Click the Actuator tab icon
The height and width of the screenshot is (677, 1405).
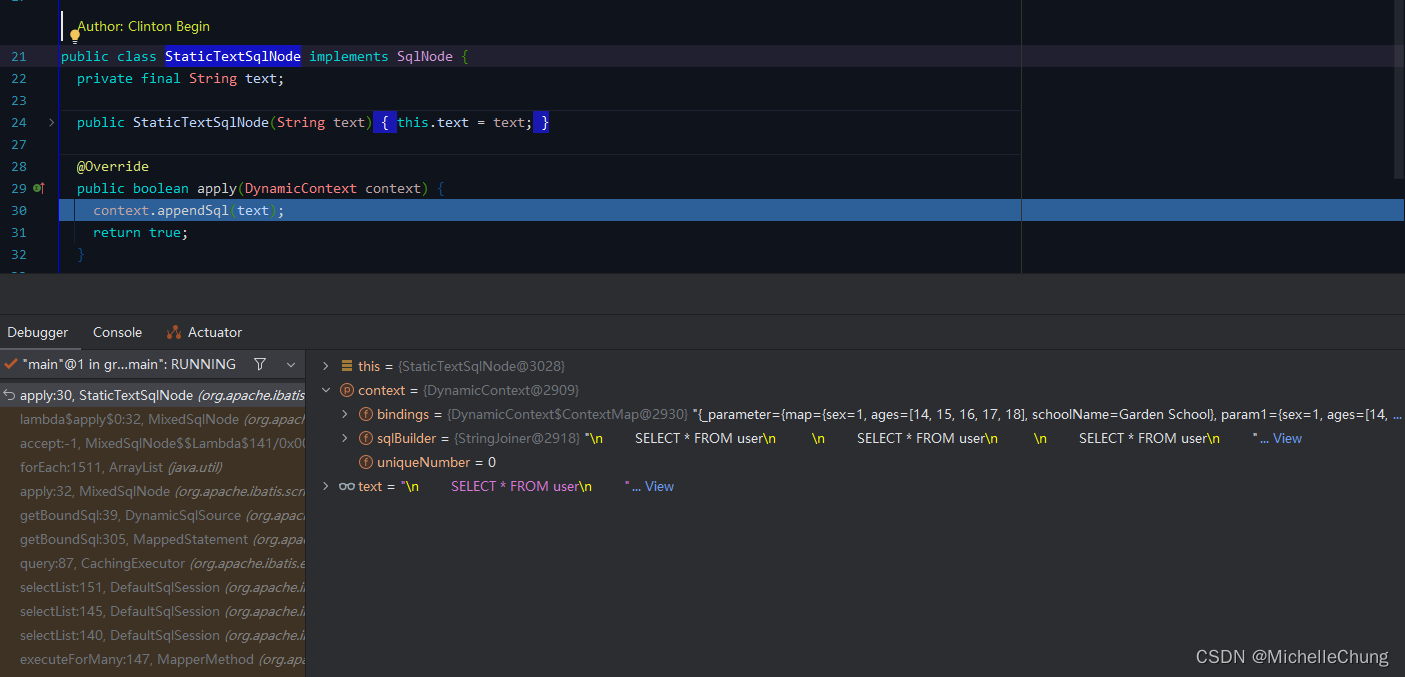174,332
